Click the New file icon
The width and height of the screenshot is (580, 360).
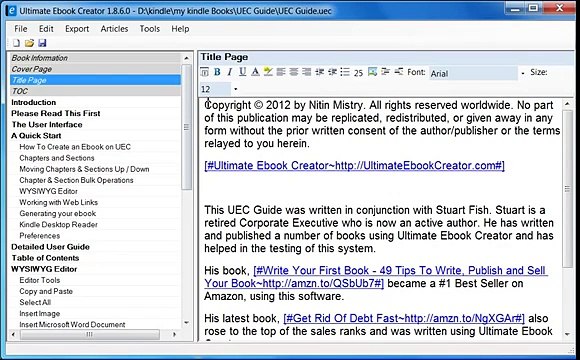click(16, 43)
